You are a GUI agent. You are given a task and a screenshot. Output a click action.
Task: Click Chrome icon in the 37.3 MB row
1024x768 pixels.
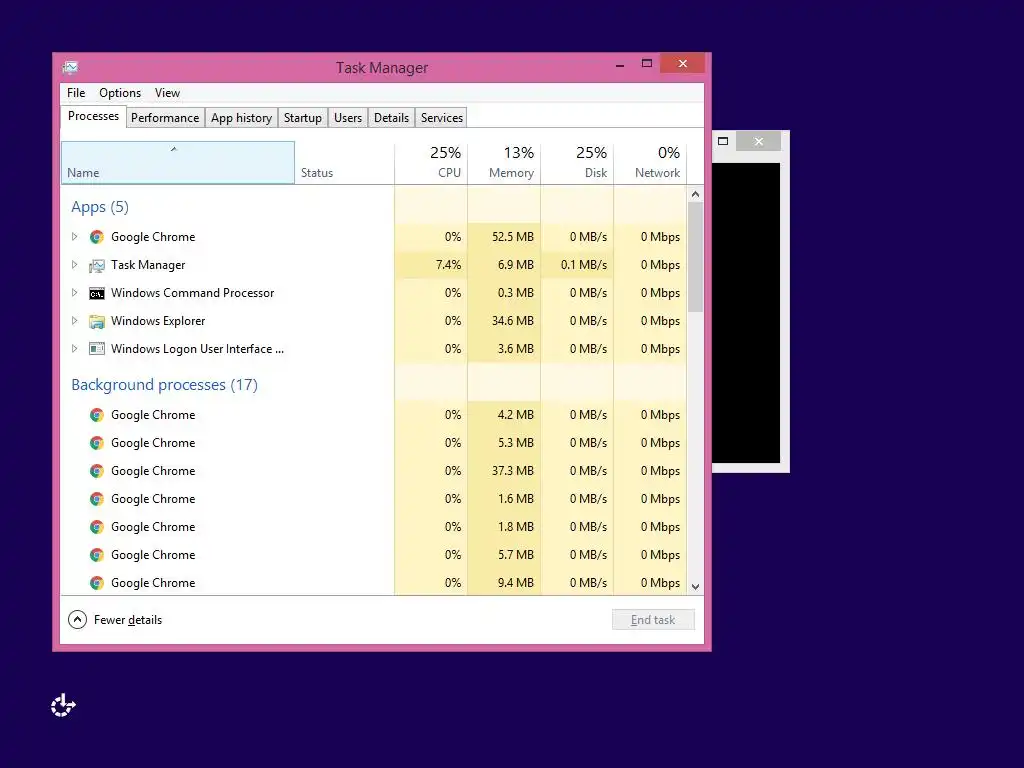pyautogui.click(x=97, y=471)
